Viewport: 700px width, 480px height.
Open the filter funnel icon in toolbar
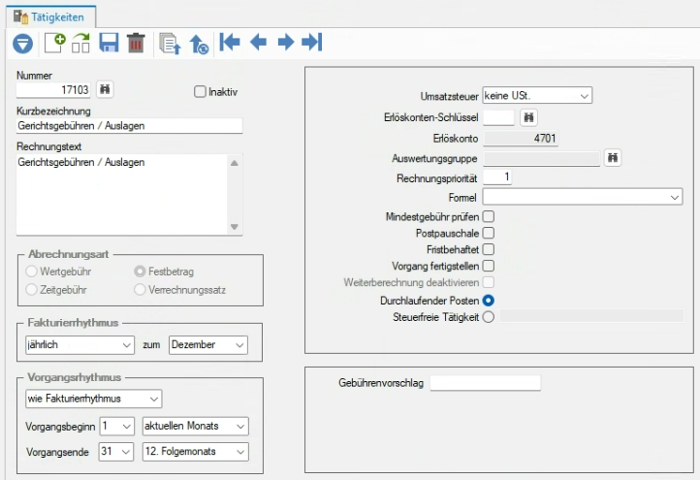tap(23, 44)
